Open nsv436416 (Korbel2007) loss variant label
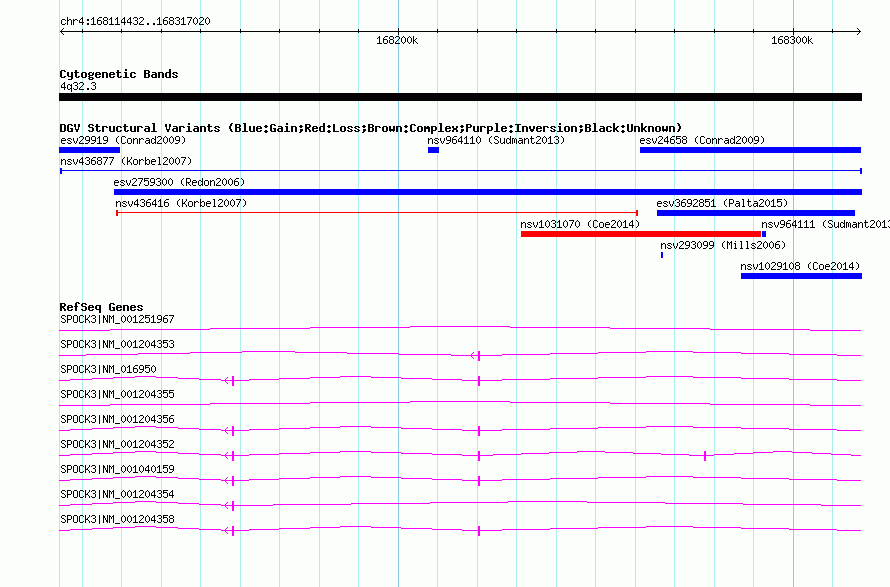The width and height of the screenshot is (890, 587). tap(181, 203)
